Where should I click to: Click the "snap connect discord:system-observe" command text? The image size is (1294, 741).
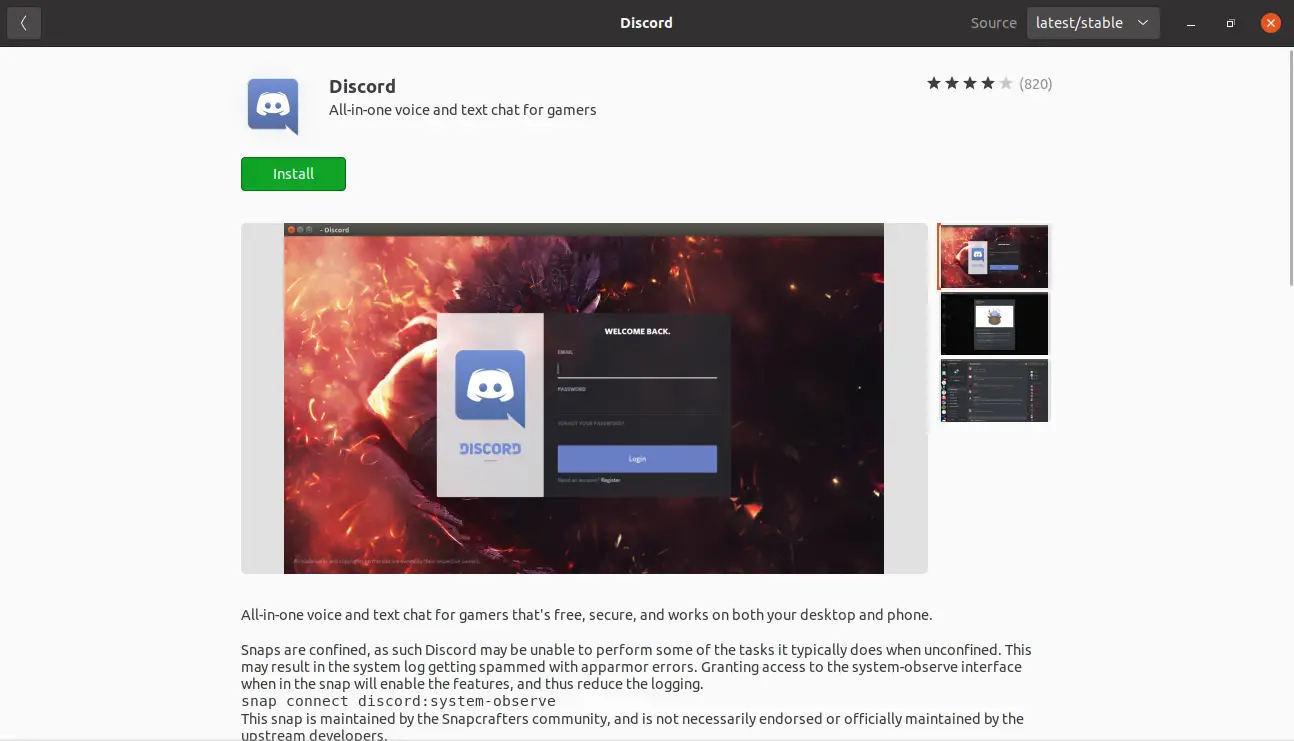398,701
